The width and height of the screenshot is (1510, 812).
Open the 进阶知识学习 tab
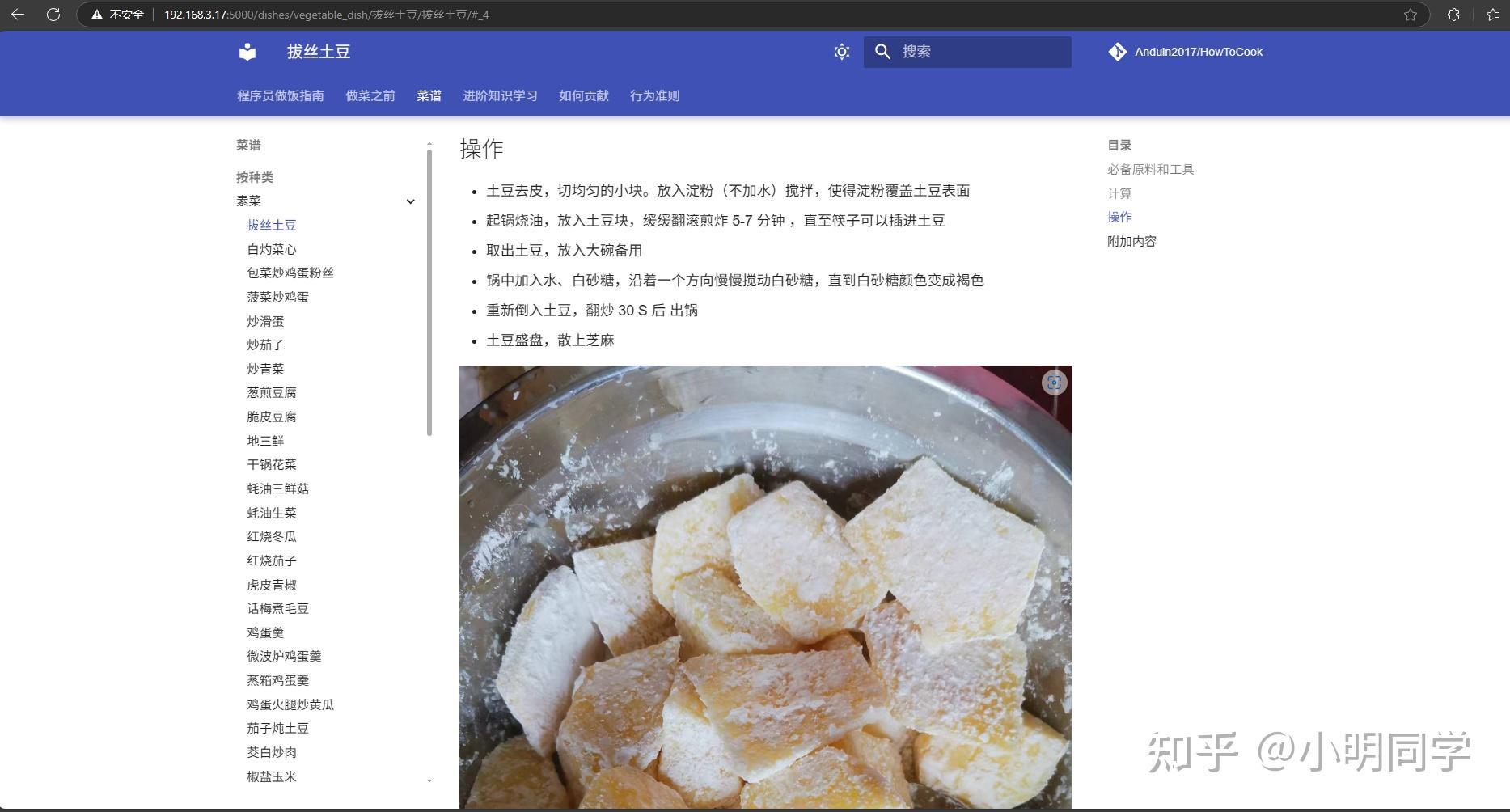tap(500, 95)
